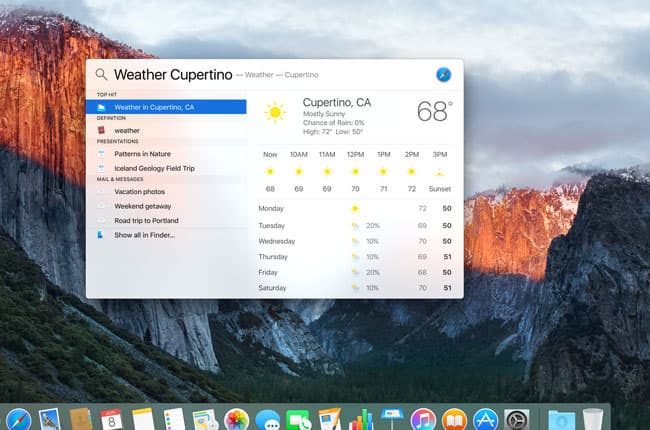The height and width of the screenshot is (430, 650).
Task: Click the High 72 Low 50 line
Action: pos(333,132)
